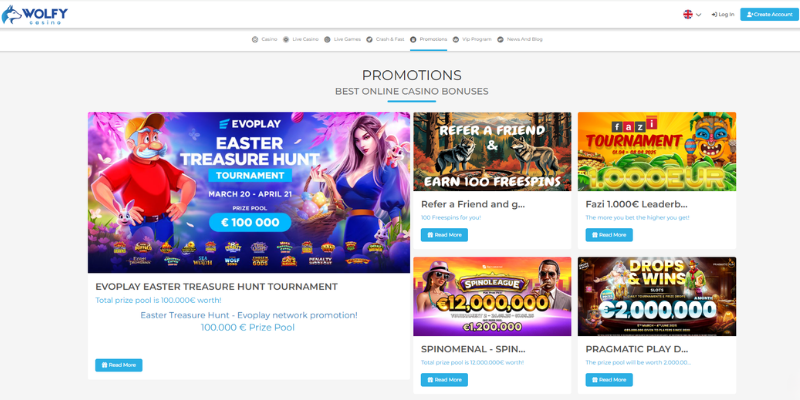Click the Crash & Fast nav icon
800x400 pixels.
pyautogui.click(x=369, y=39)
